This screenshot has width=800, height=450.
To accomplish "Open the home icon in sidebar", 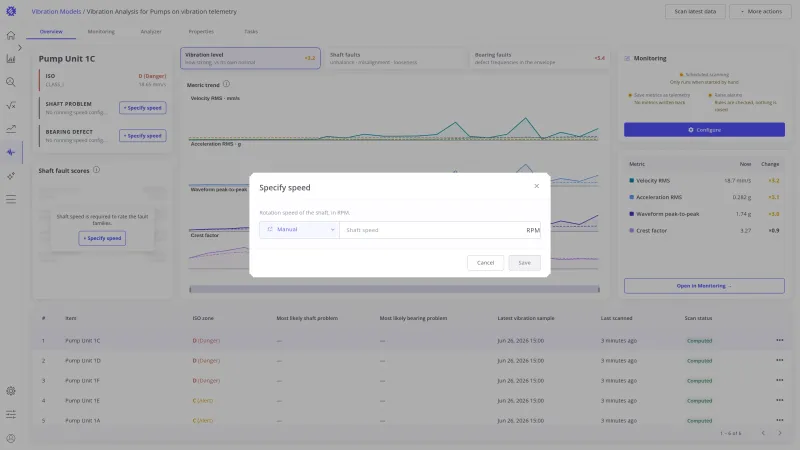I will point(11,35).
